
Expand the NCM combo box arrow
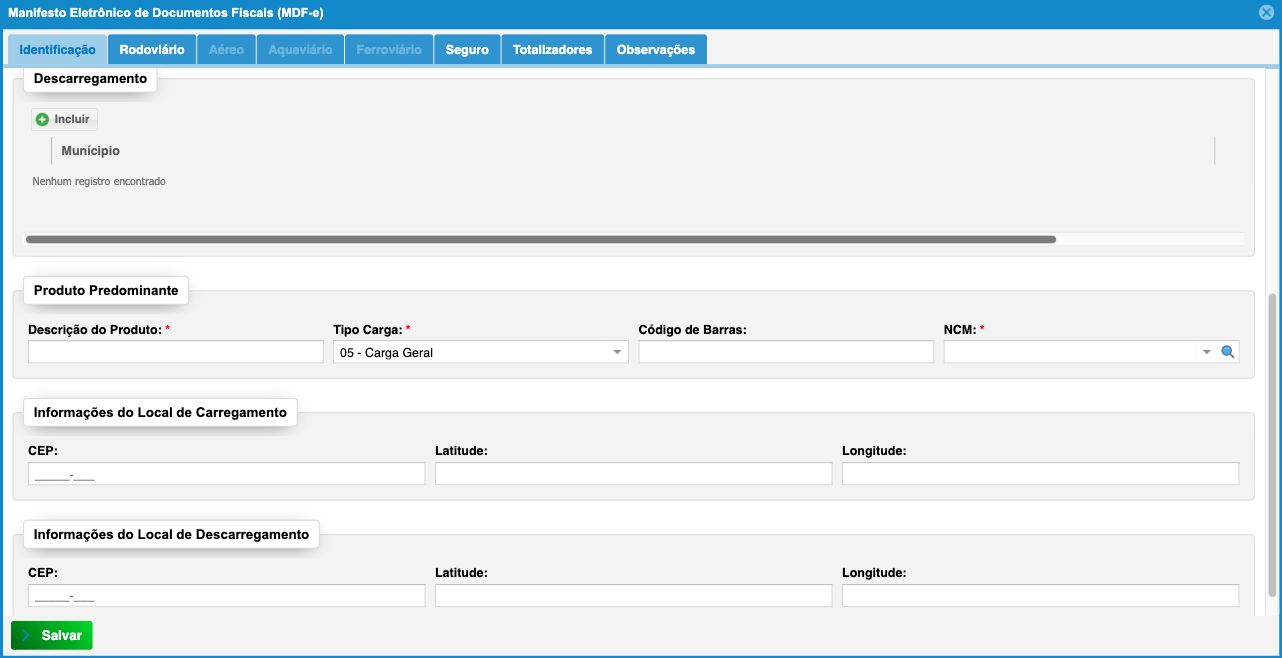pyautogui.click(x=1207, y=352)
